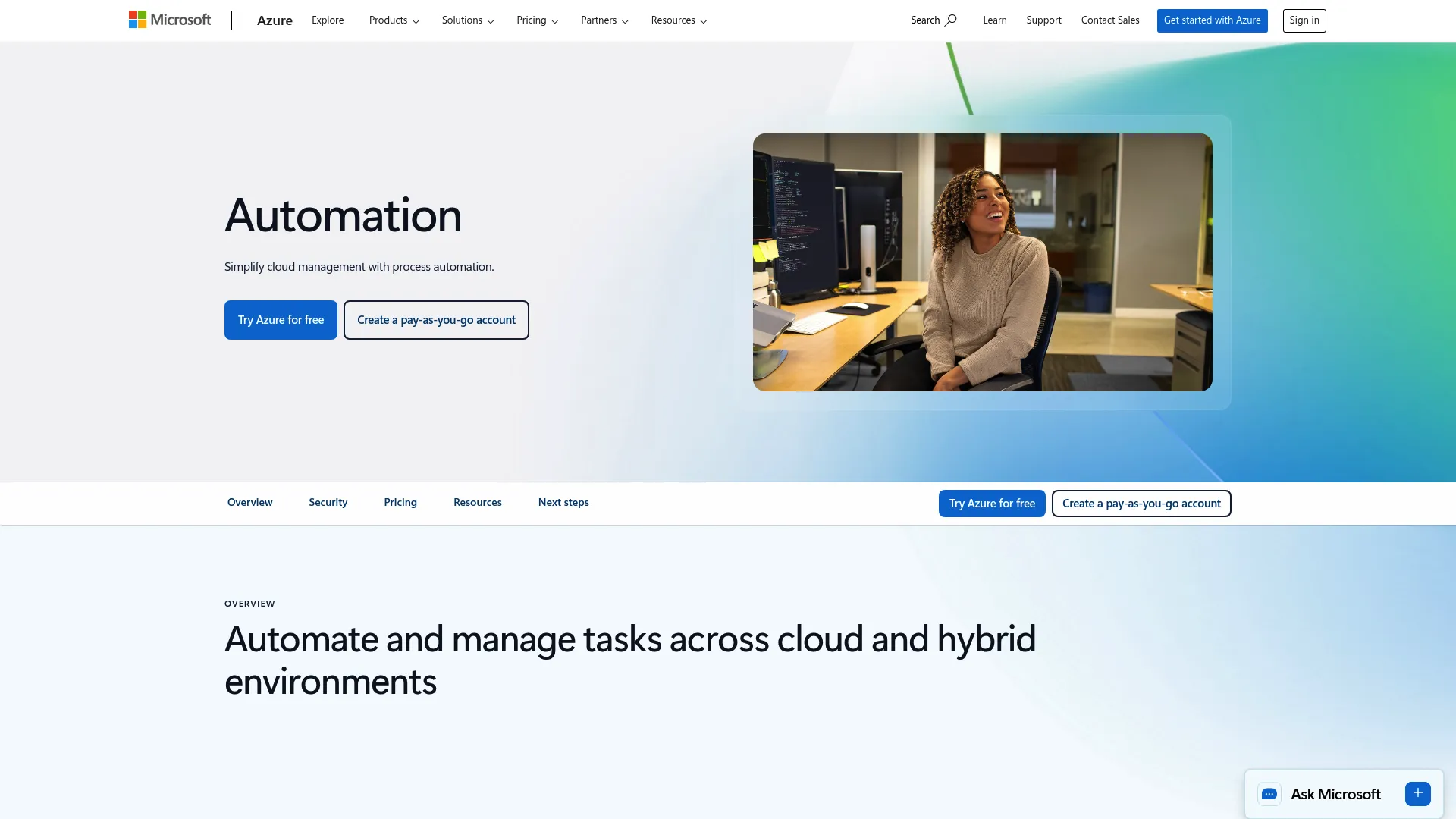Expand the Pricing dropdown in top navigation
Screen dimensions: 1456x819
pyautogui.click(x=538, y=20)
